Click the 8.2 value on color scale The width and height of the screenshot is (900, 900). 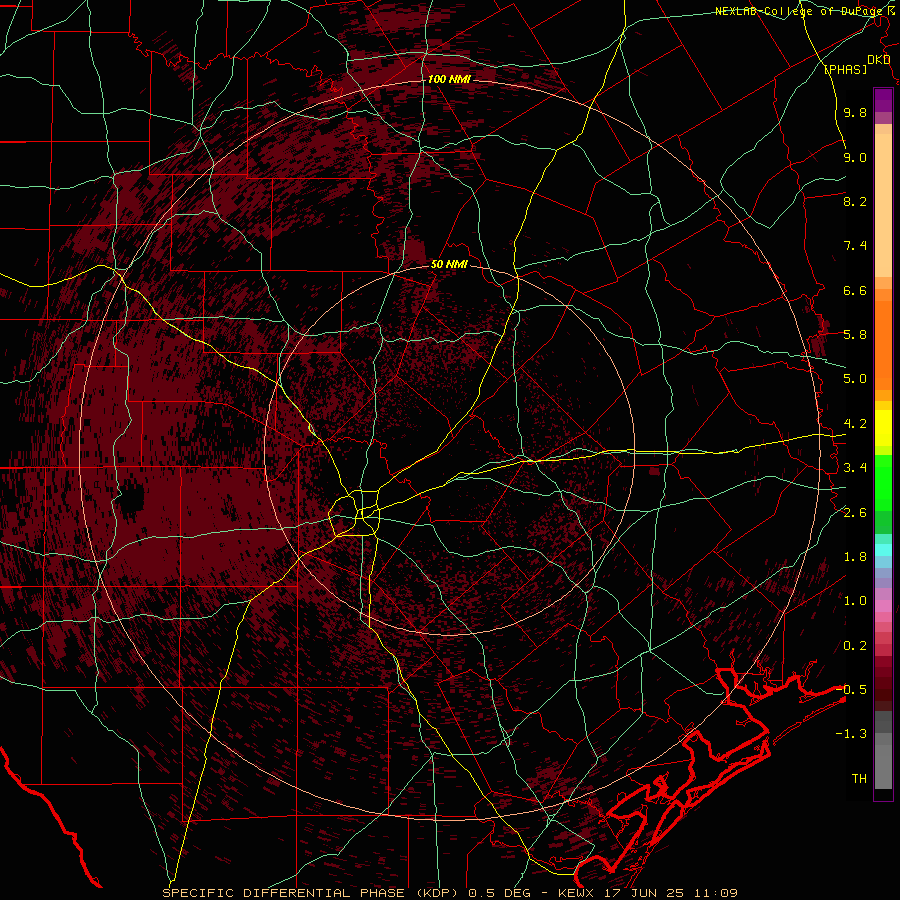855,202
